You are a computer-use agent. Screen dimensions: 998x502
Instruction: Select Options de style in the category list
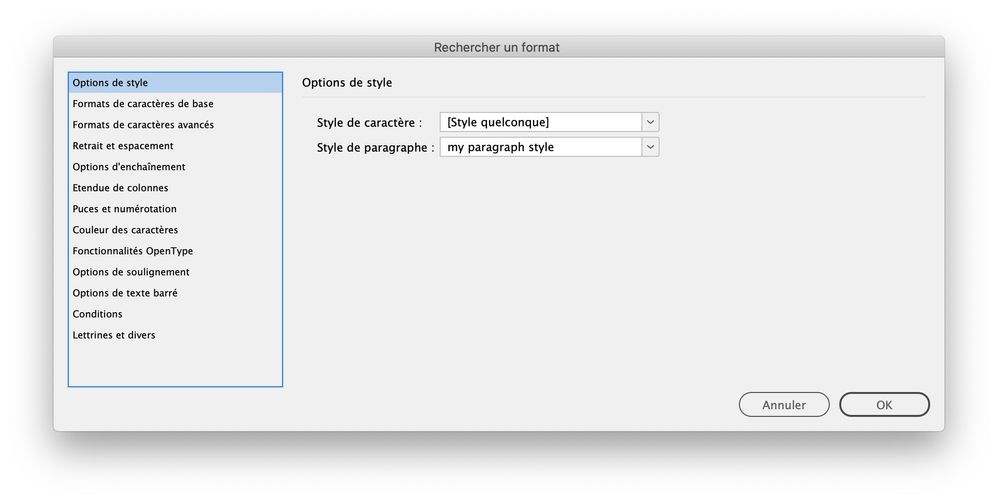click(x=111, y=82)
